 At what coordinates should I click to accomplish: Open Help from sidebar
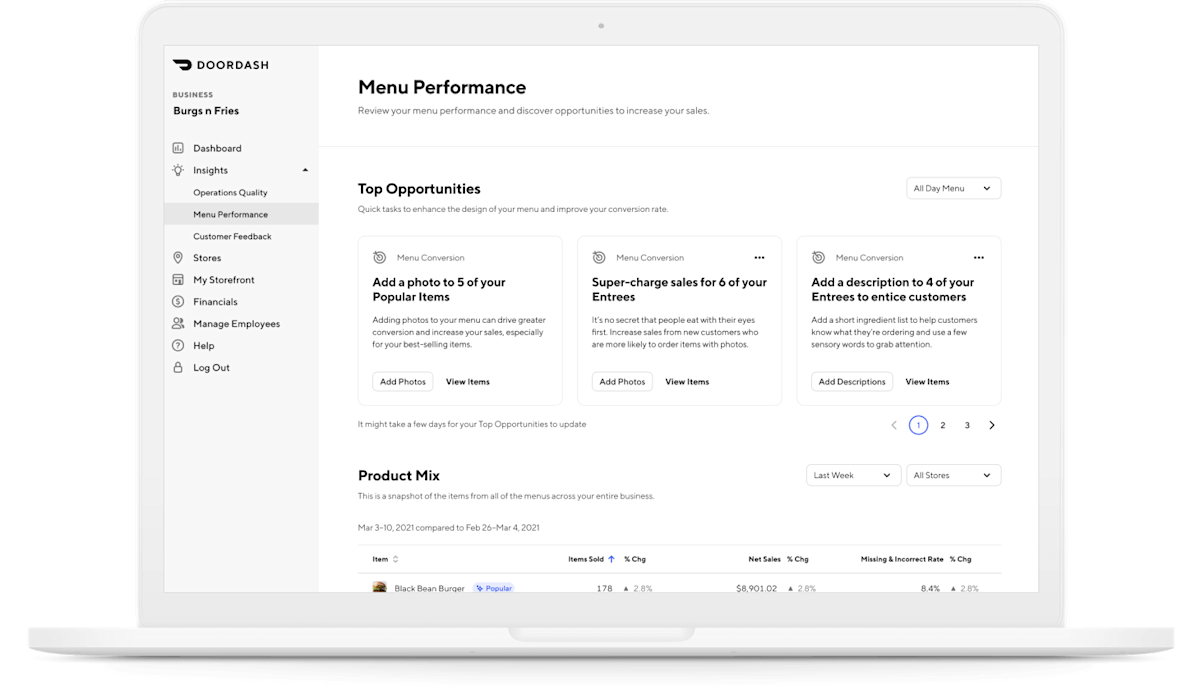tap(204, 346)
